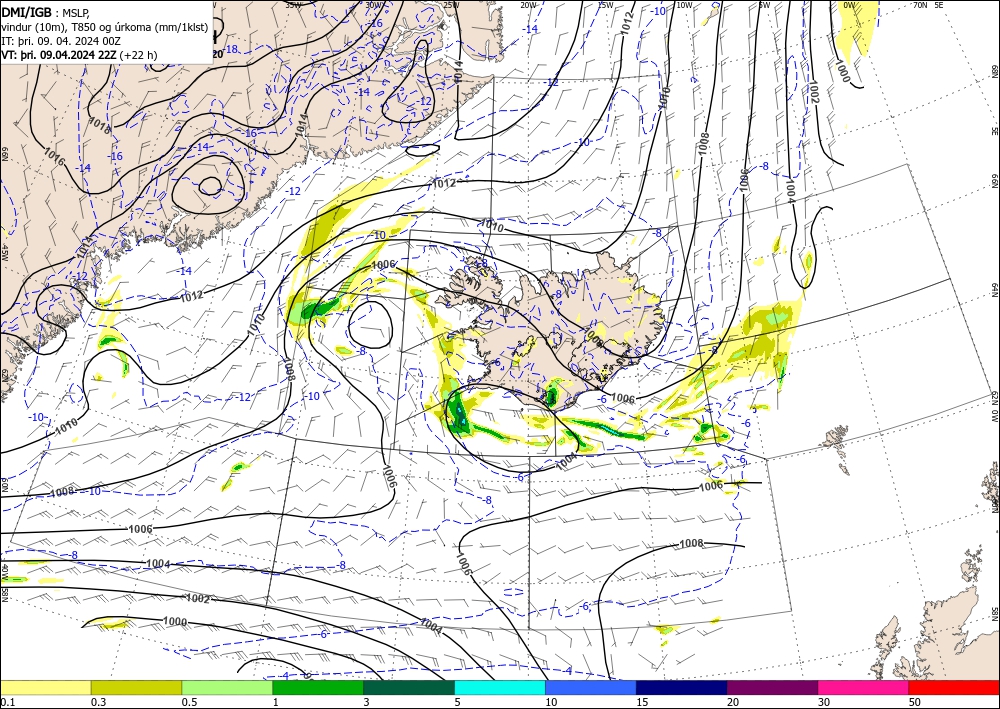The width and height of the screenshot is (1000, 709).
Task: Select the olive 0.3–0.5 precipitation swatch
Action: point(136,687)
